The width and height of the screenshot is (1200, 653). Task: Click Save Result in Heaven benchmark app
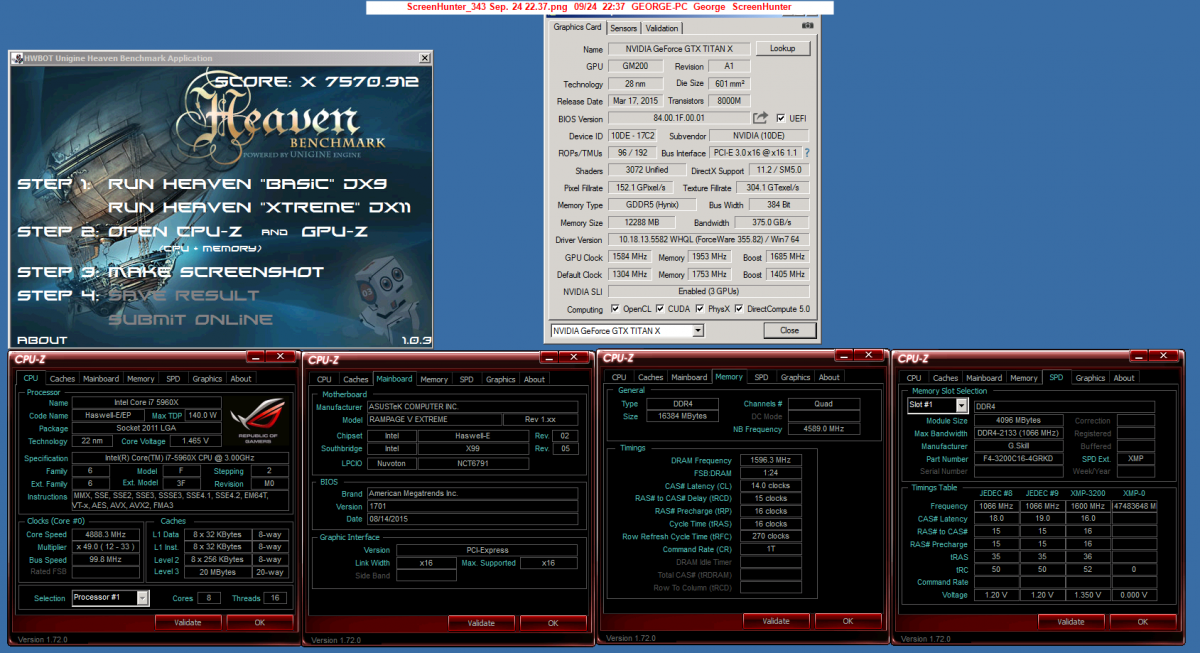coord(183,295)
